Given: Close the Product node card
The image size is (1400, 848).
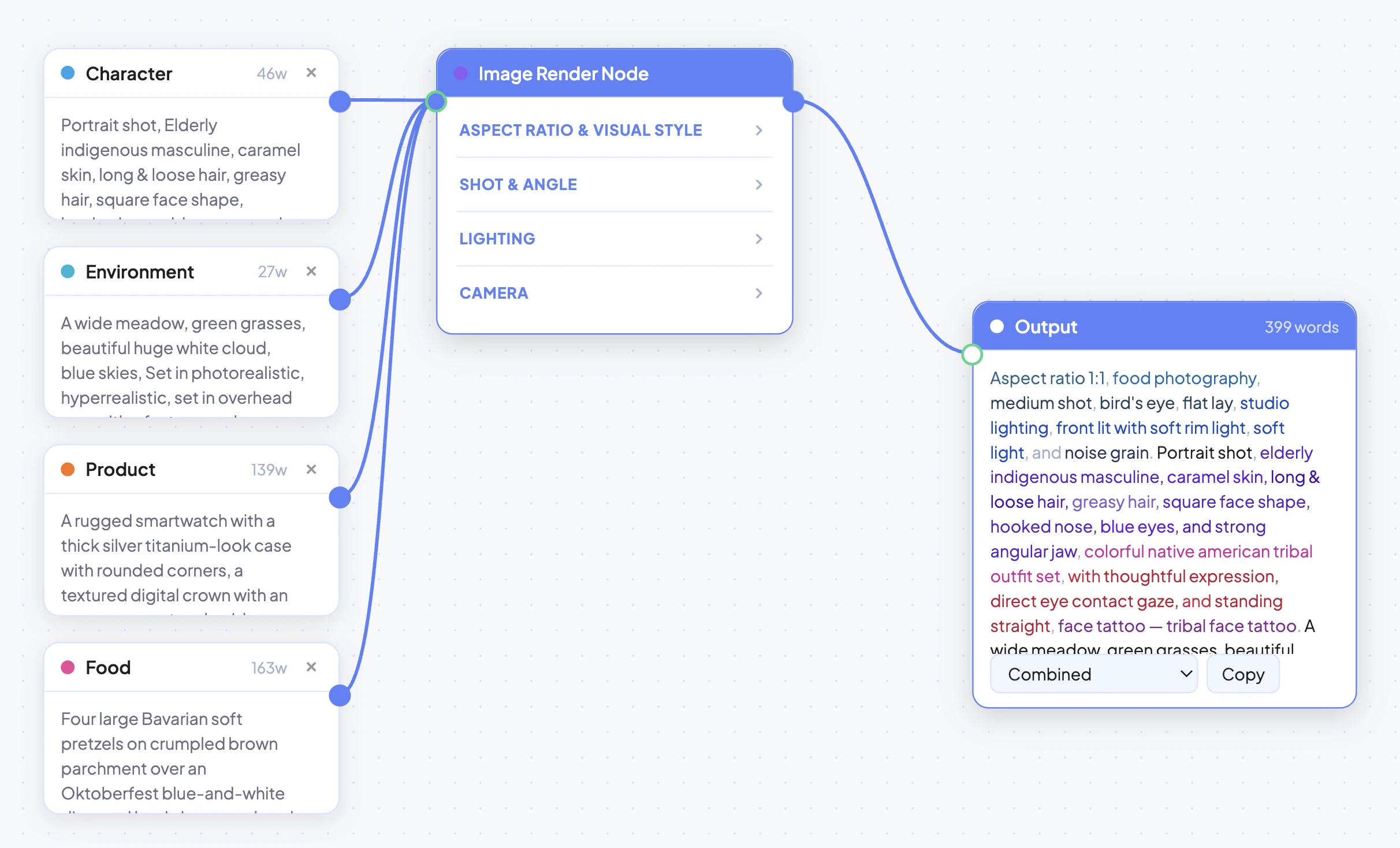Looking at the screenshot, I should click(311, 469).
